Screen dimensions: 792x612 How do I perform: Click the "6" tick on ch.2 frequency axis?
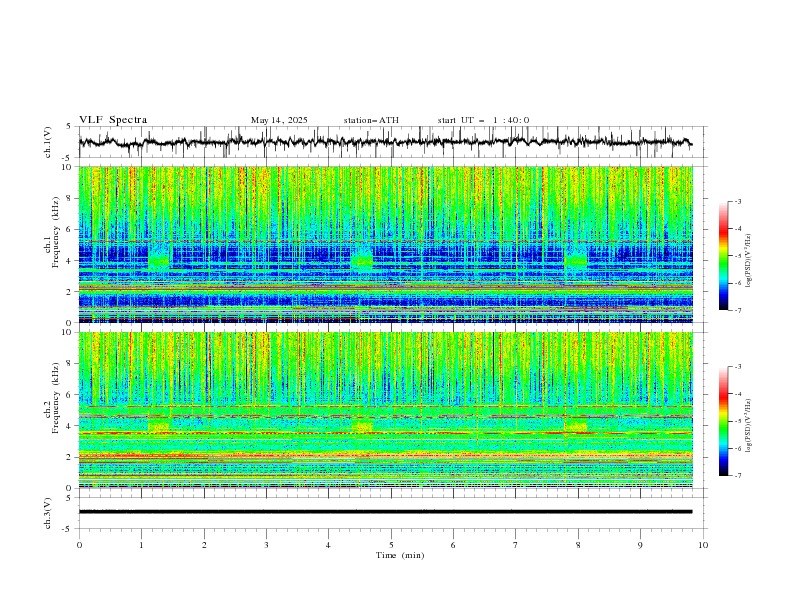tap(70, 395)
